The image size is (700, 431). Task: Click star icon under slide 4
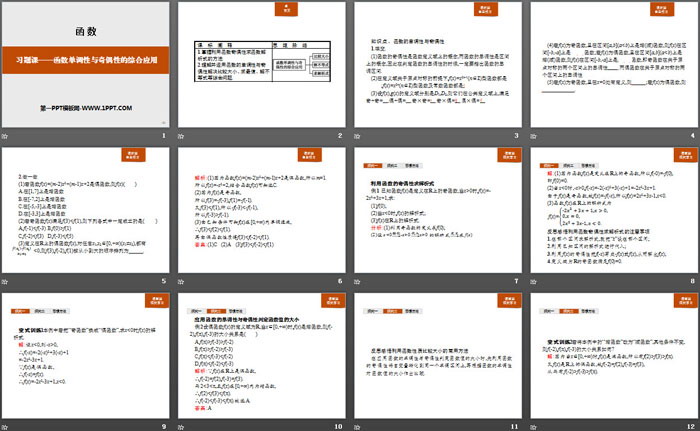point(533,136)
